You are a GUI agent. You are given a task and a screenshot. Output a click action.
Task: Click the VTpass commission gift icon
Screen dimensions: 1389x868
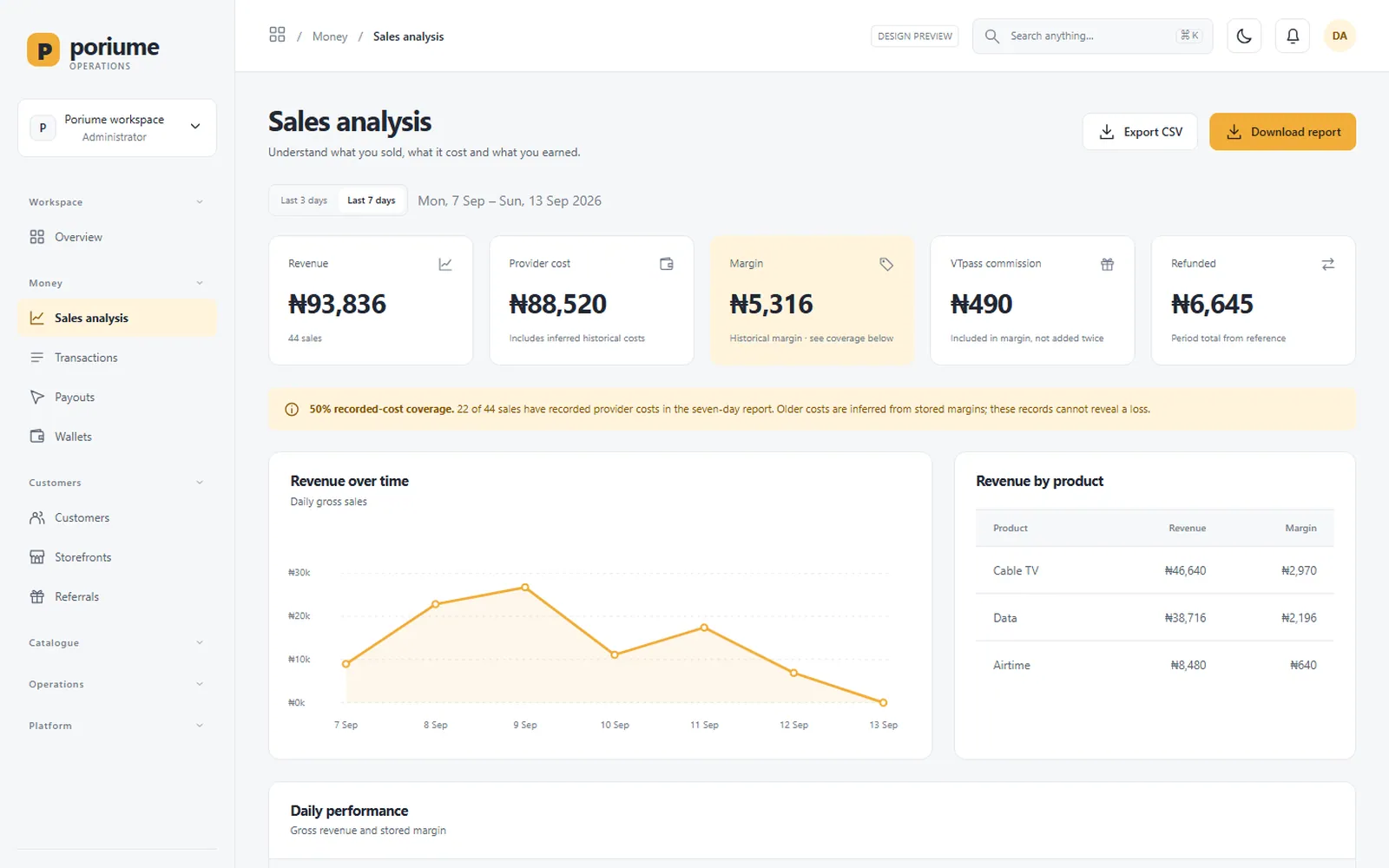(1107, 264)
